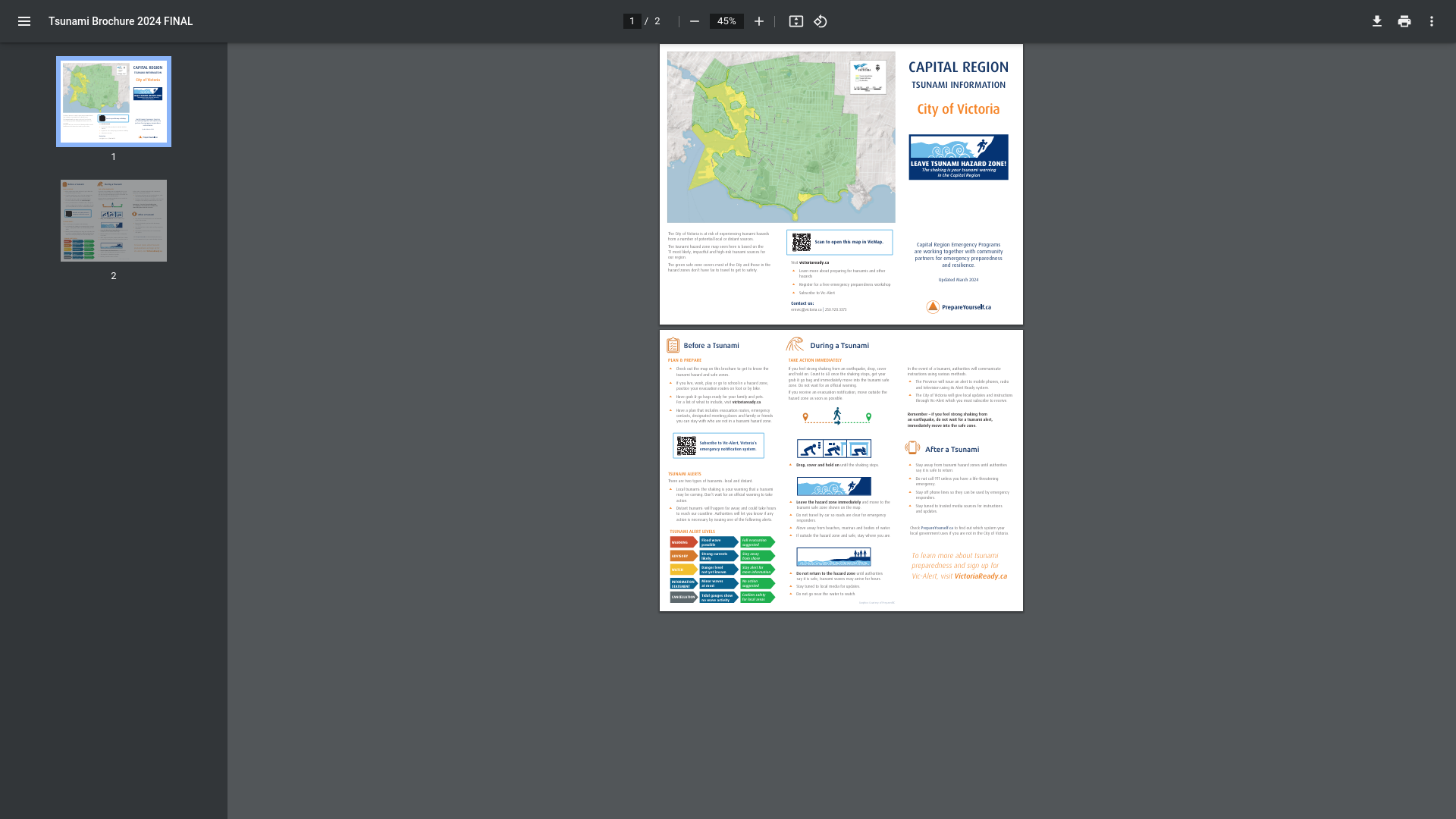
Task: Click the After a Tsunami heading
Action: point(952,450)
